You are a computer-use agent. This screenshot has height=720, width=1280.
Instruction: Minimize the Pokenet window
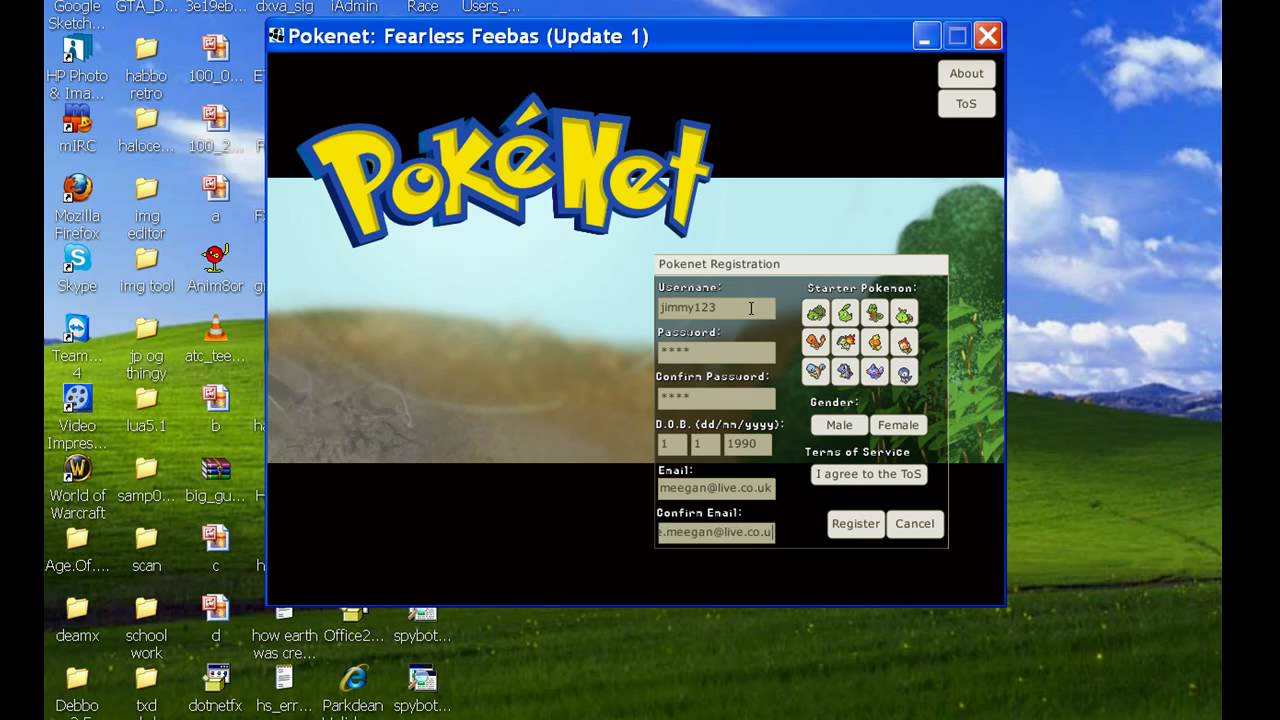927,37
